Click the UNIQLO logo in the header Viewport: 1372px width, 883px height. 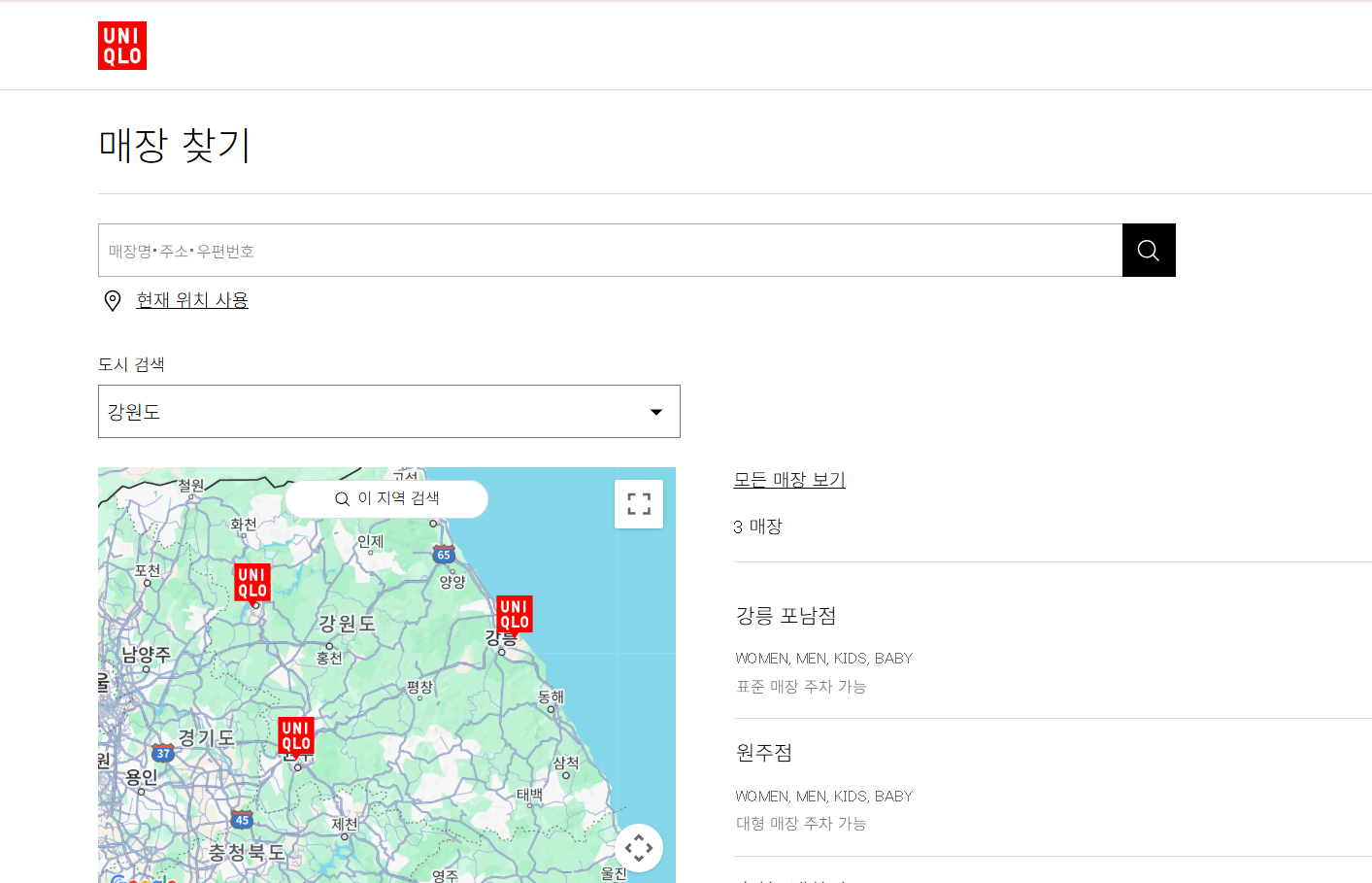121,45
